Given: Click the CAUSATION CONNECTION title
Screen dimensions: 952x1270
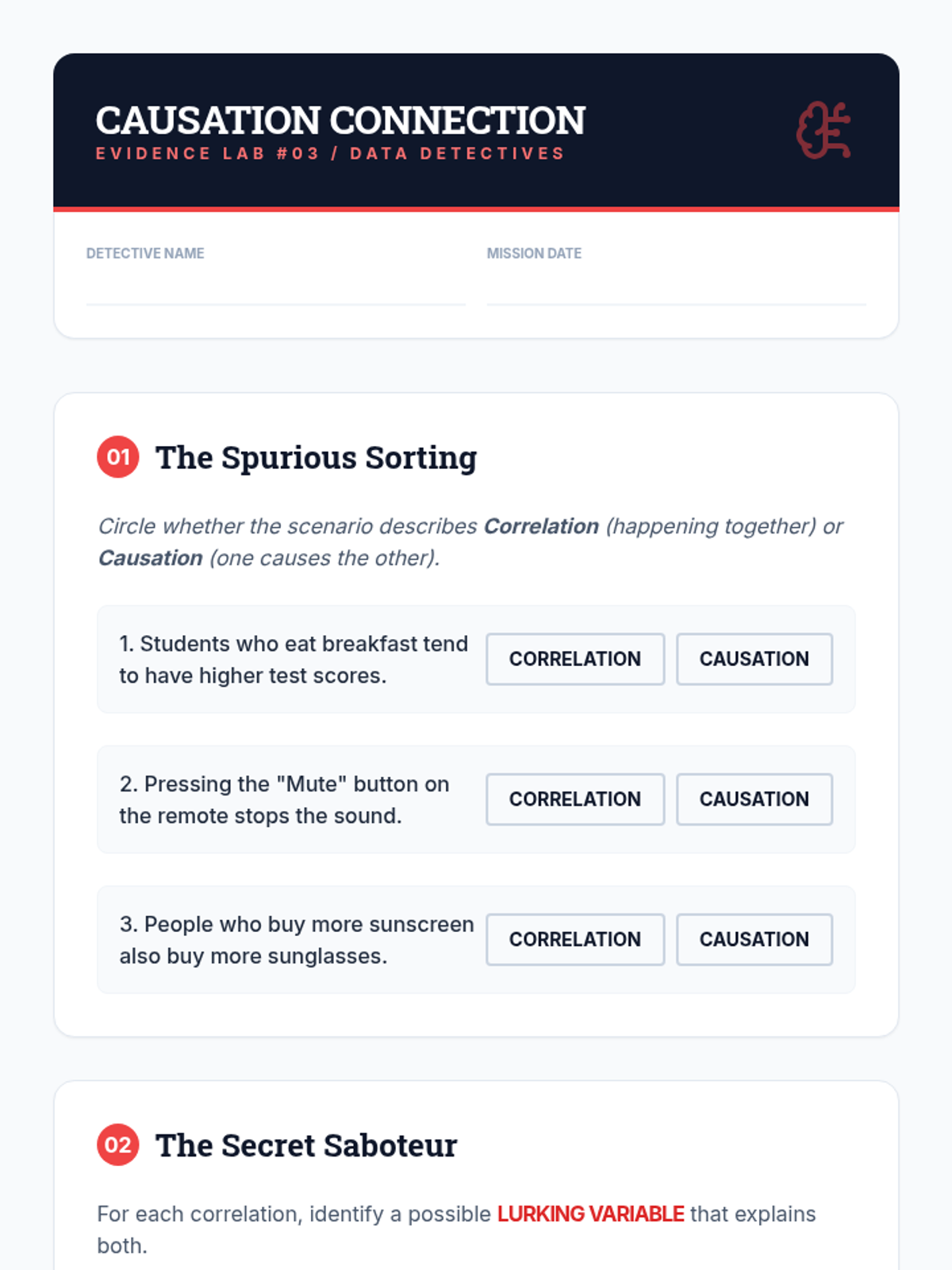Looking at the screenshot, I should 340,121.
